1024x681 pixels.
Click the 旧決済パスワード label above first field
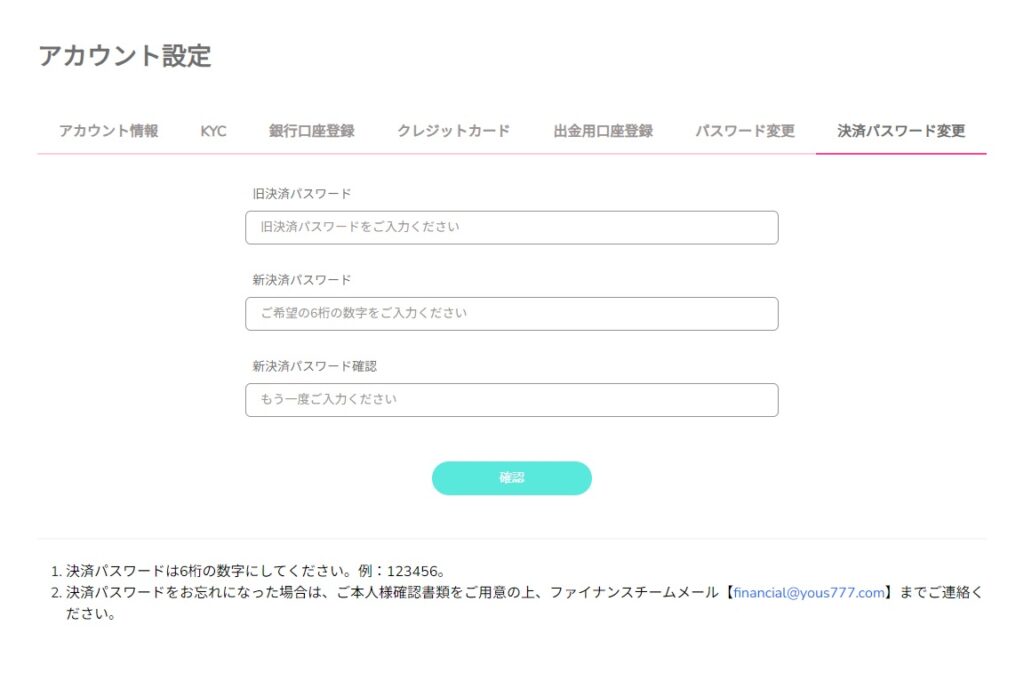302,194
